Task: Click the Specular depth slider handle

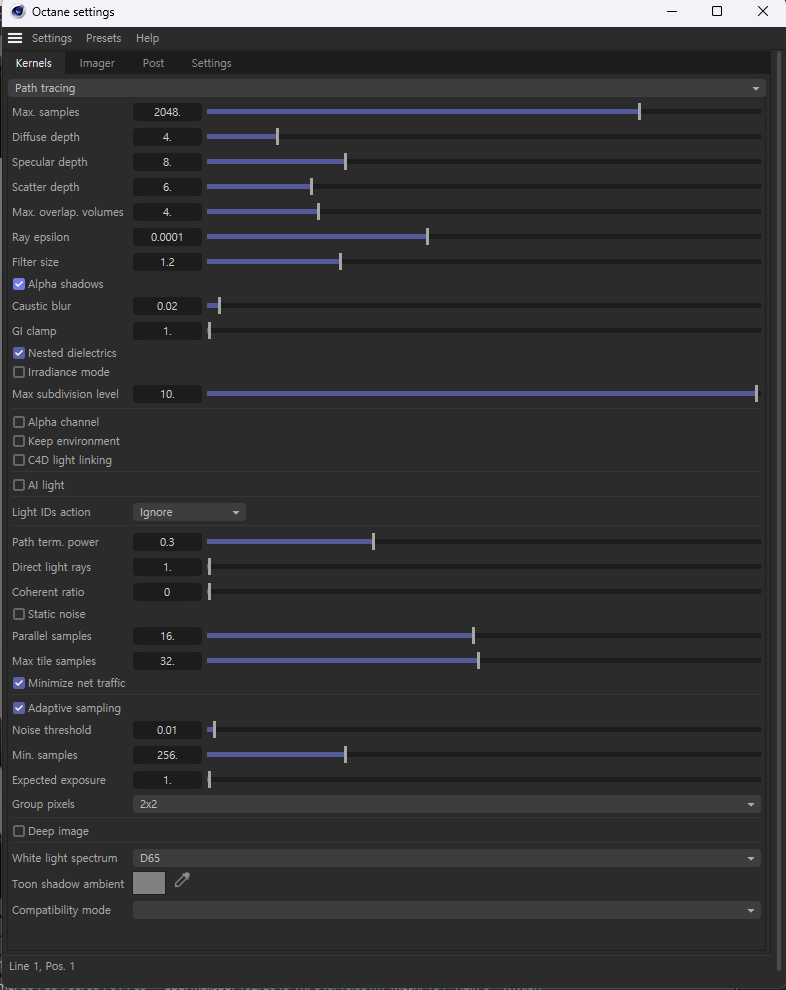Action: coord(345,162)
